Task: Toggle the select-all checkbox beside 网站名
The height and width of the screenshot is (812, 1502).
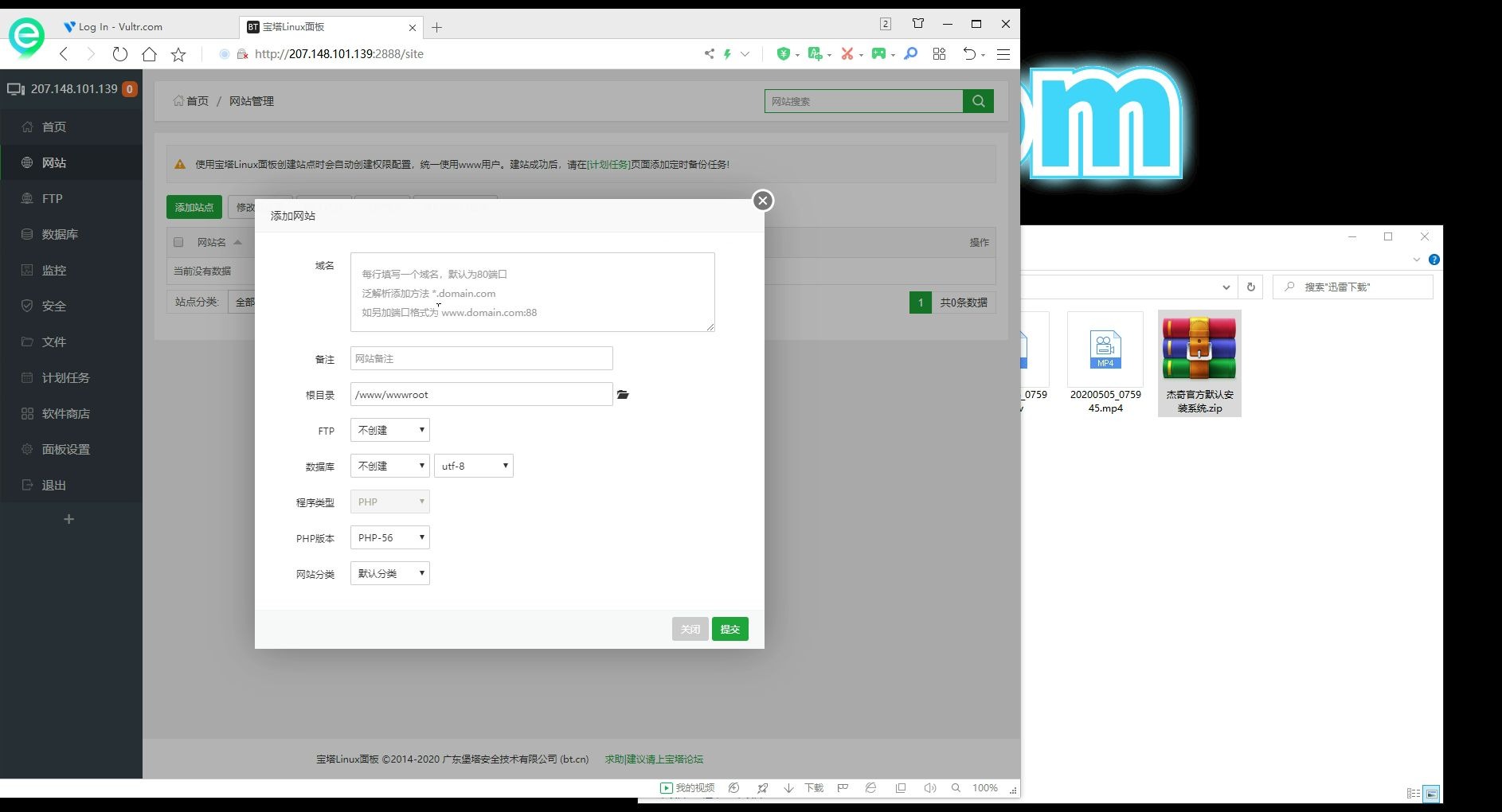Action: pyautogui.click(x=178, y=242)
